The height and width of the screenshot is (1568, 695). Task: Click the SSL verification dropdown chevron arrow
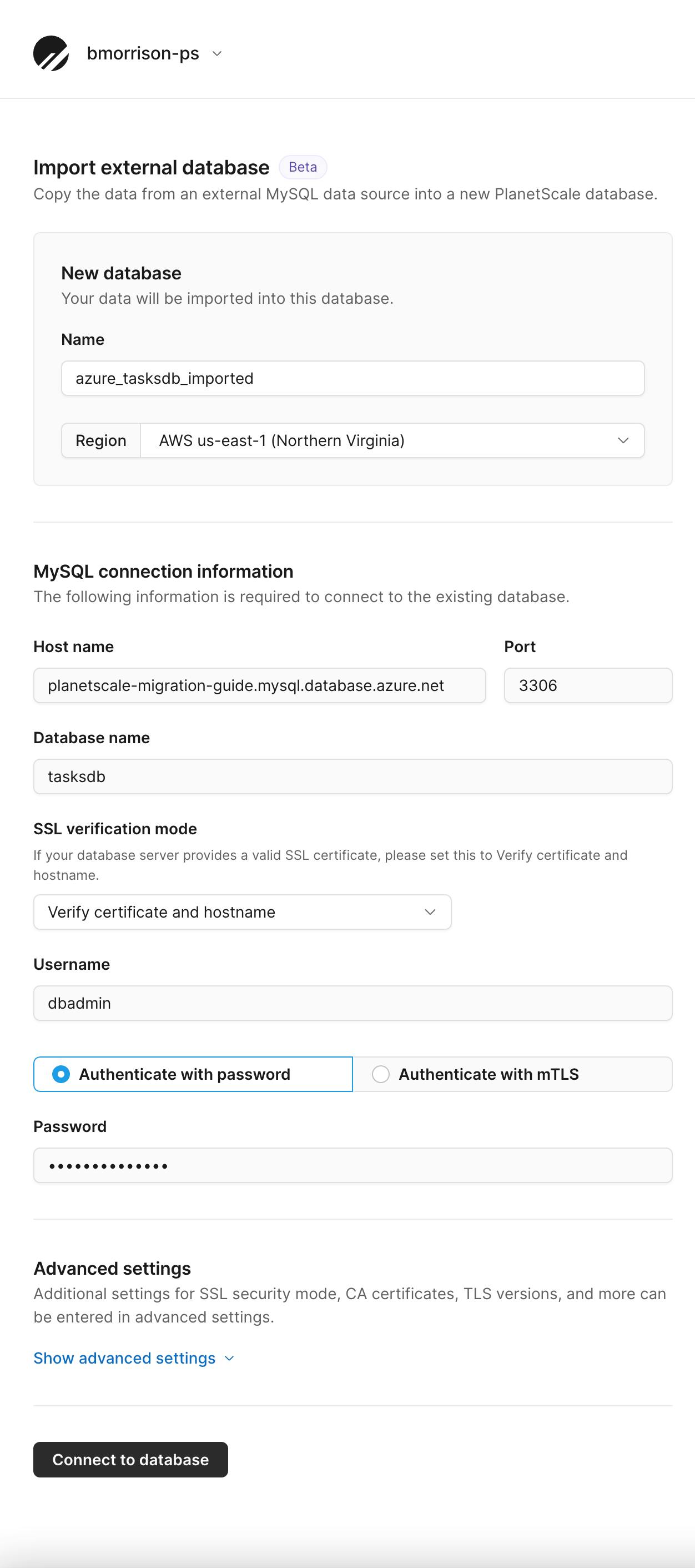(430, 912)
